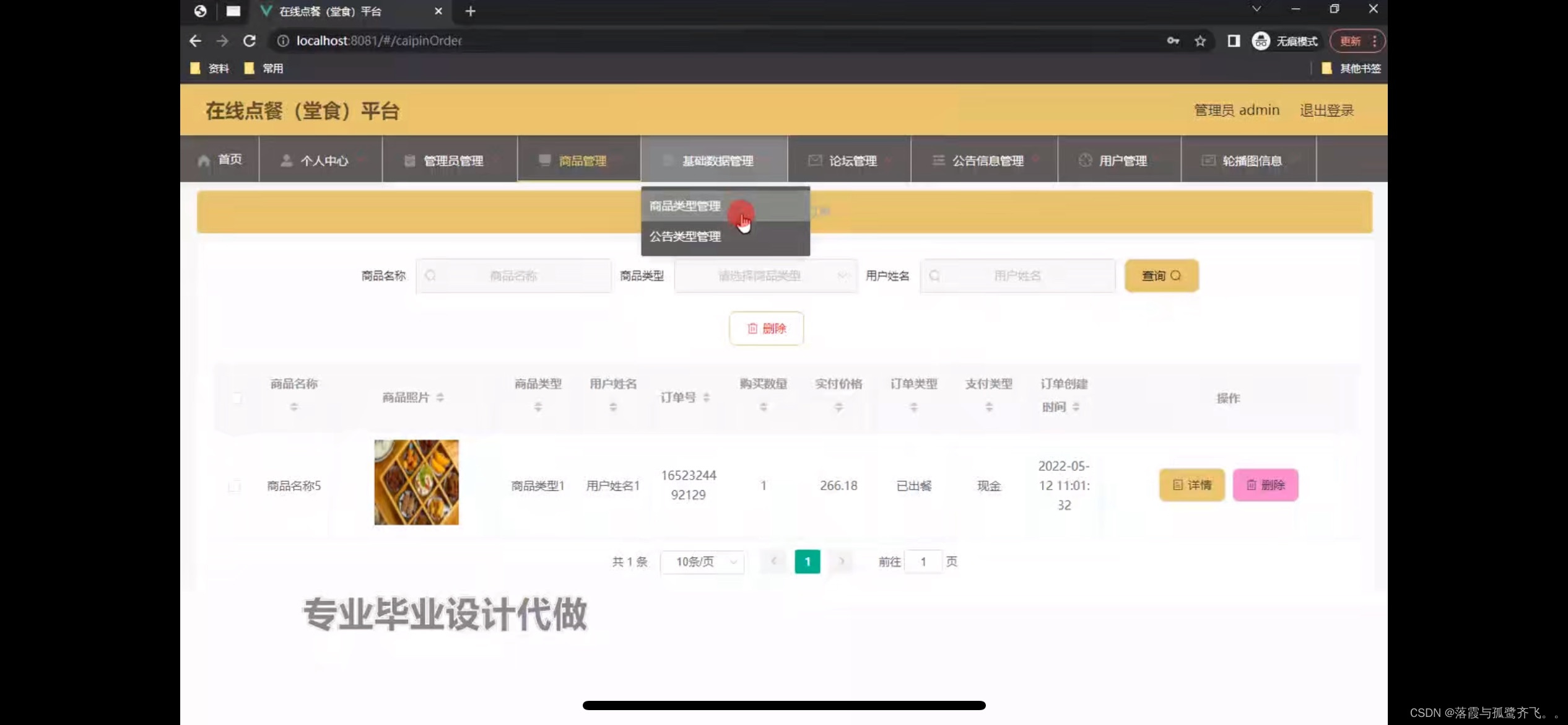This screenshot has height=725, width=1568.
Task: Open a new browser tab
Action: 471,11
